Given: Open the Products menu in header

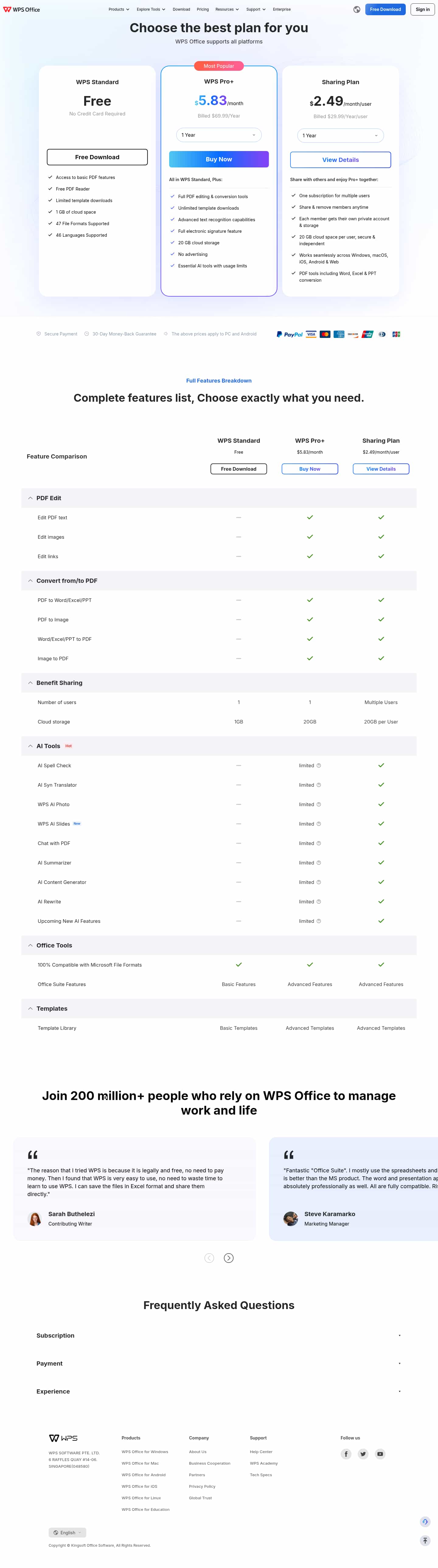Looking at the screenshot, I should coord(119,9).
